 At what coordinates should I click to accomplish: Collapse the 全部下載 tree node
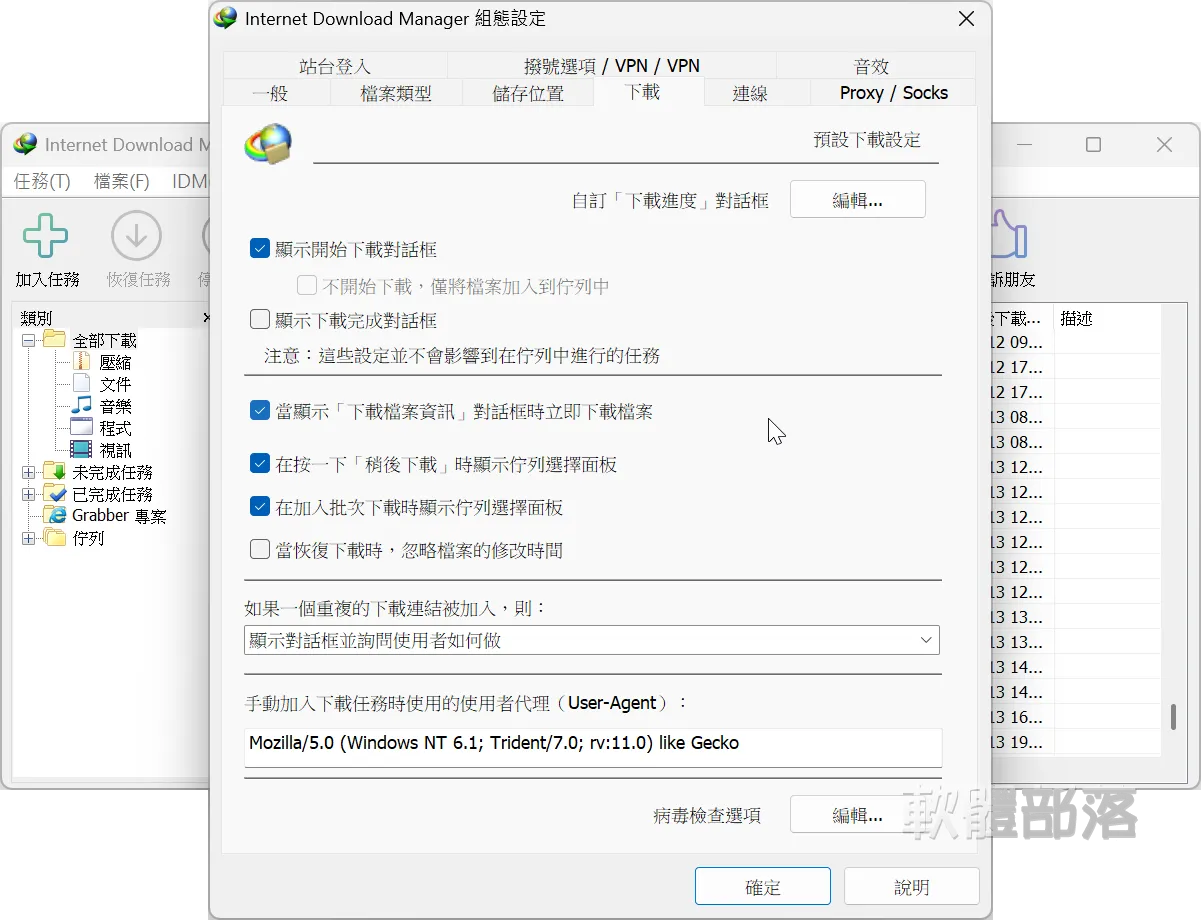(28, 340)
